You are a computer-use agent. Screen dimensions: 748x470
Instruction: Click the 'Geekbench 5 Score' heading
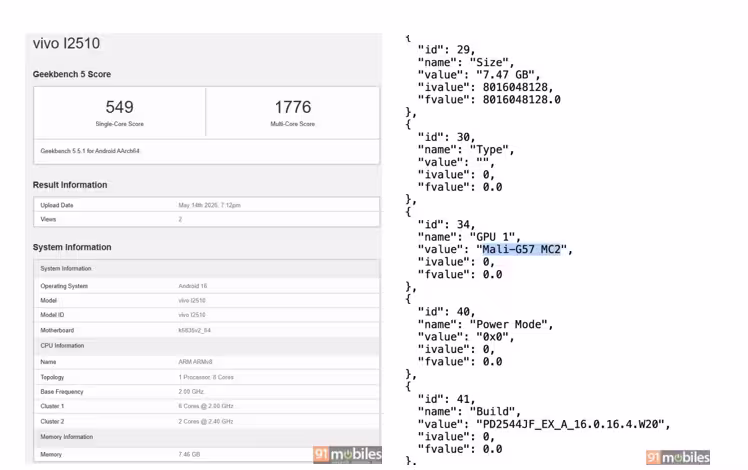coord(72,74)
